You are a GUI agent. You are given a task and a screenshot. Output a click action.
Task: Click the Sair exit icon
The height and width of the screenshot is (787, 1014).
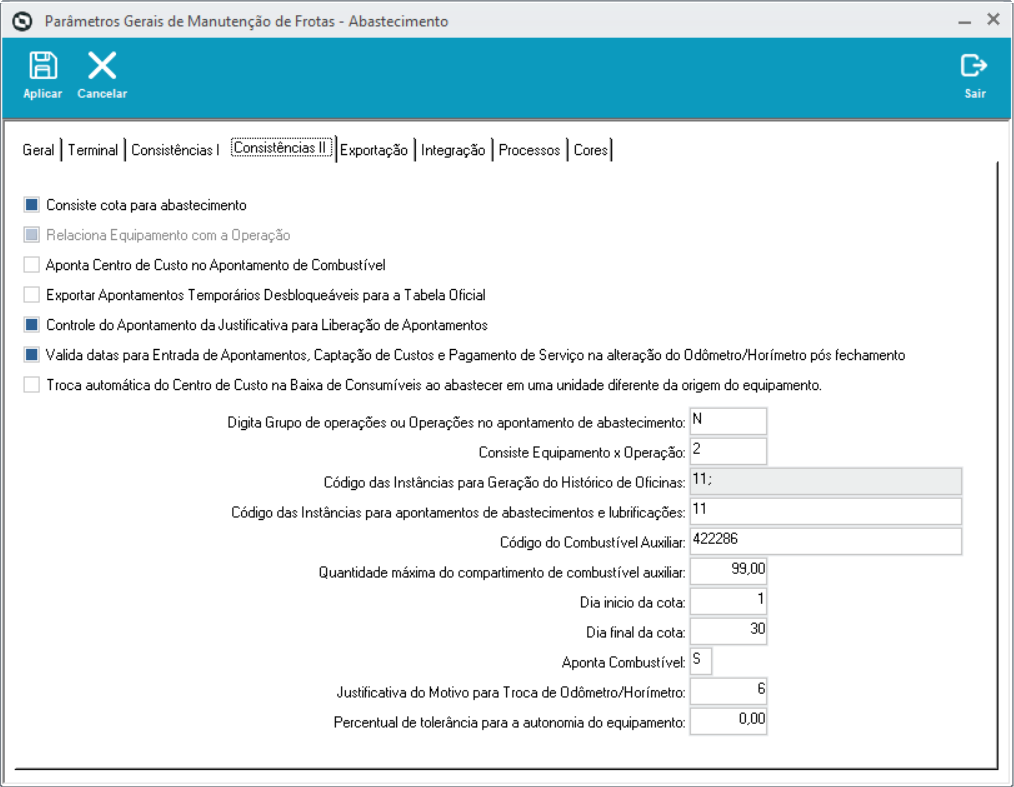974,65
